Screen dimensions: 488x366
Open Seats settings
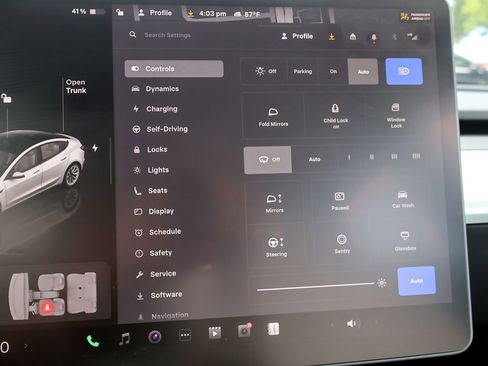tap(151, 191)
